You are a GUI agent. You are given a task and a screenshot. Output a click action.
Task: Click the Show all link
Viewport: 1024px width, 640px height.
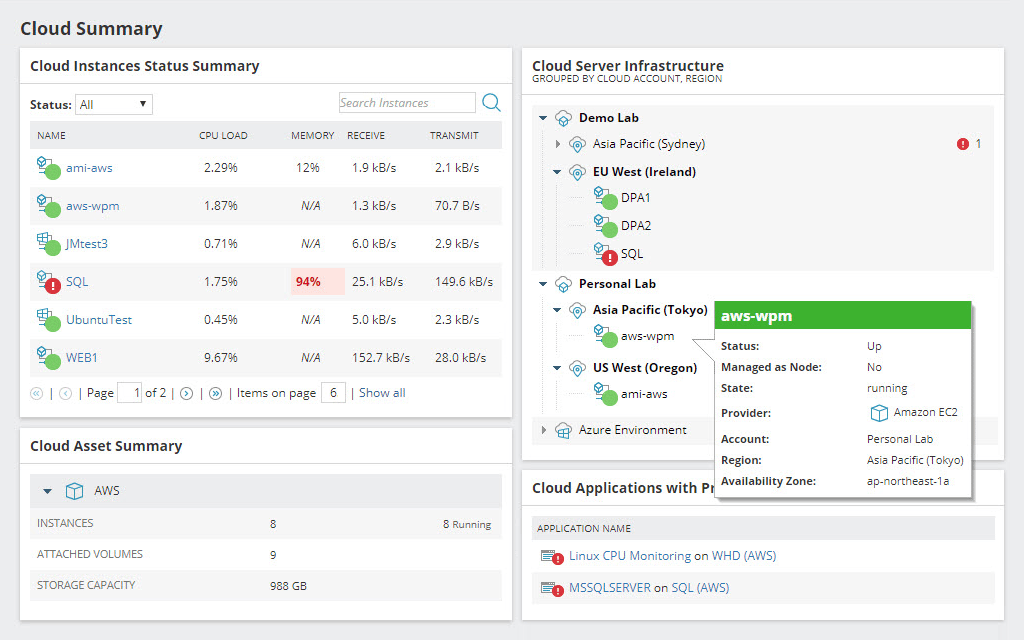point(381,392)
